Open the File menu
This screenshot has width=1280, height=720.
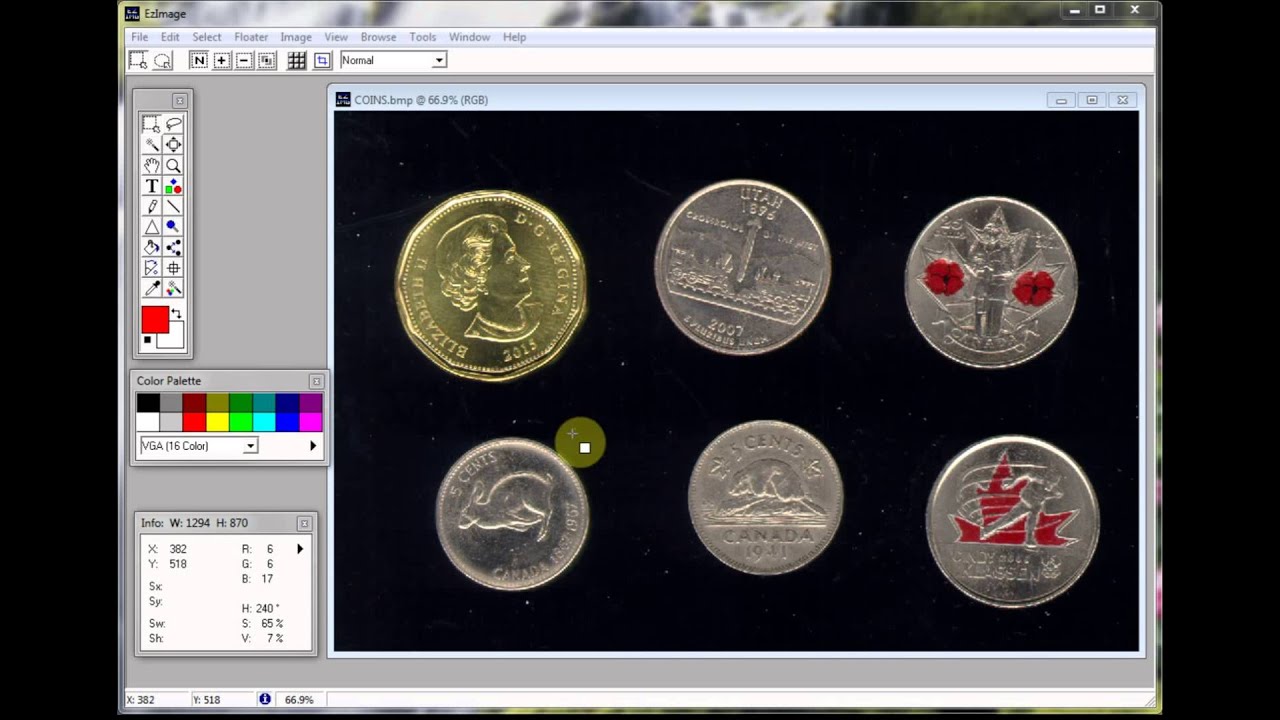pyautogui.click(x=140, y=37)
